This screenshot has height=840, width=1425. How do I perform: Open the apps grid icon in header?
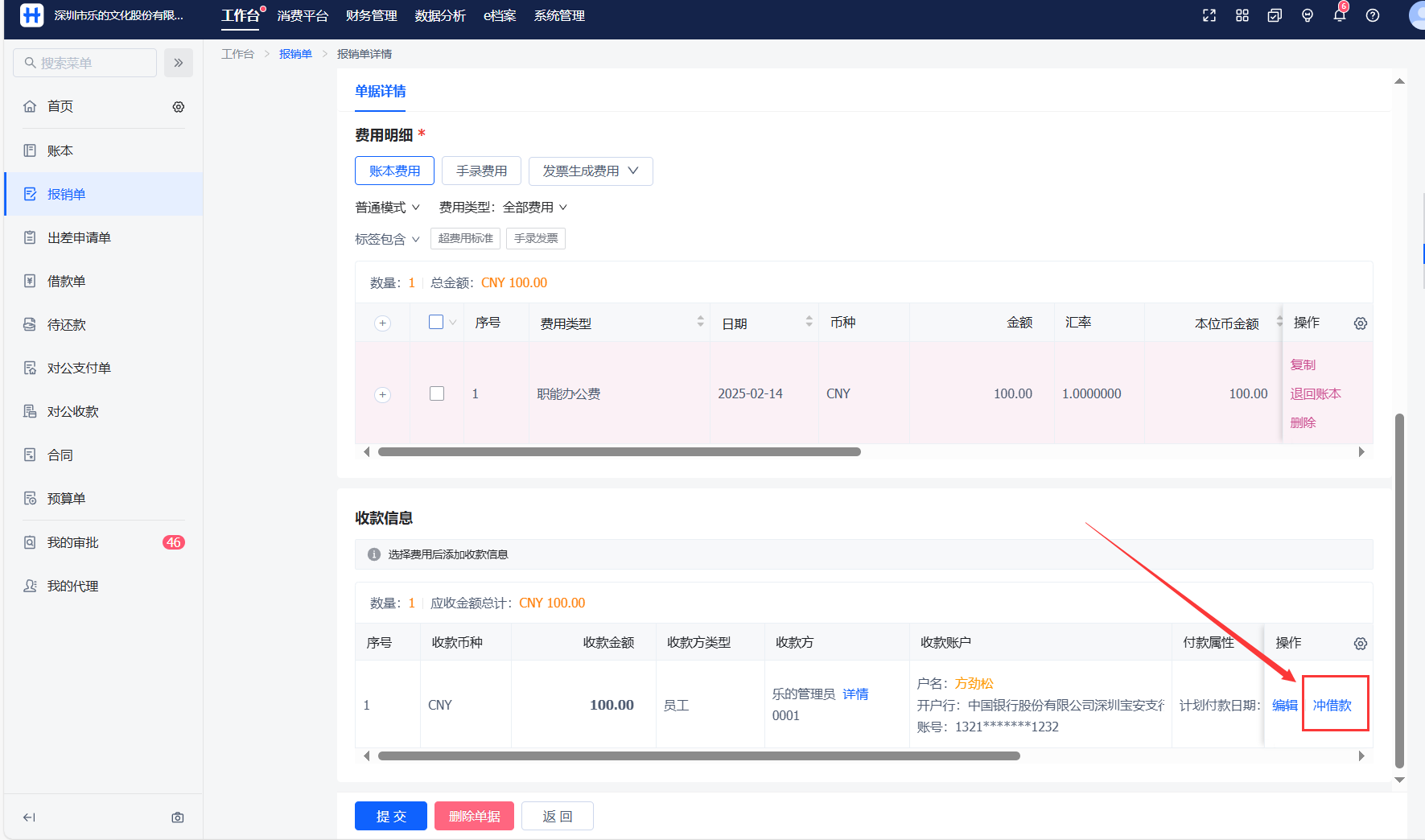tap(1242, 16)
